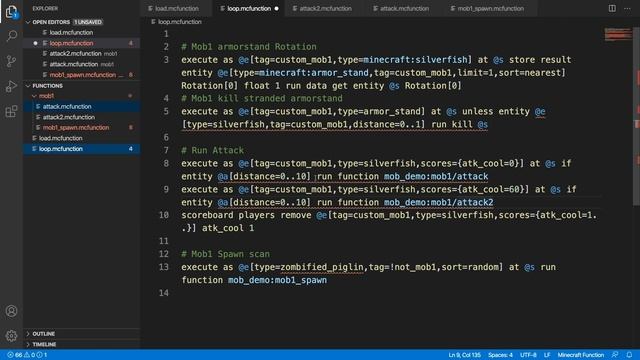Follow mob_demo:mob1_spawn function link

click(277, 280)
